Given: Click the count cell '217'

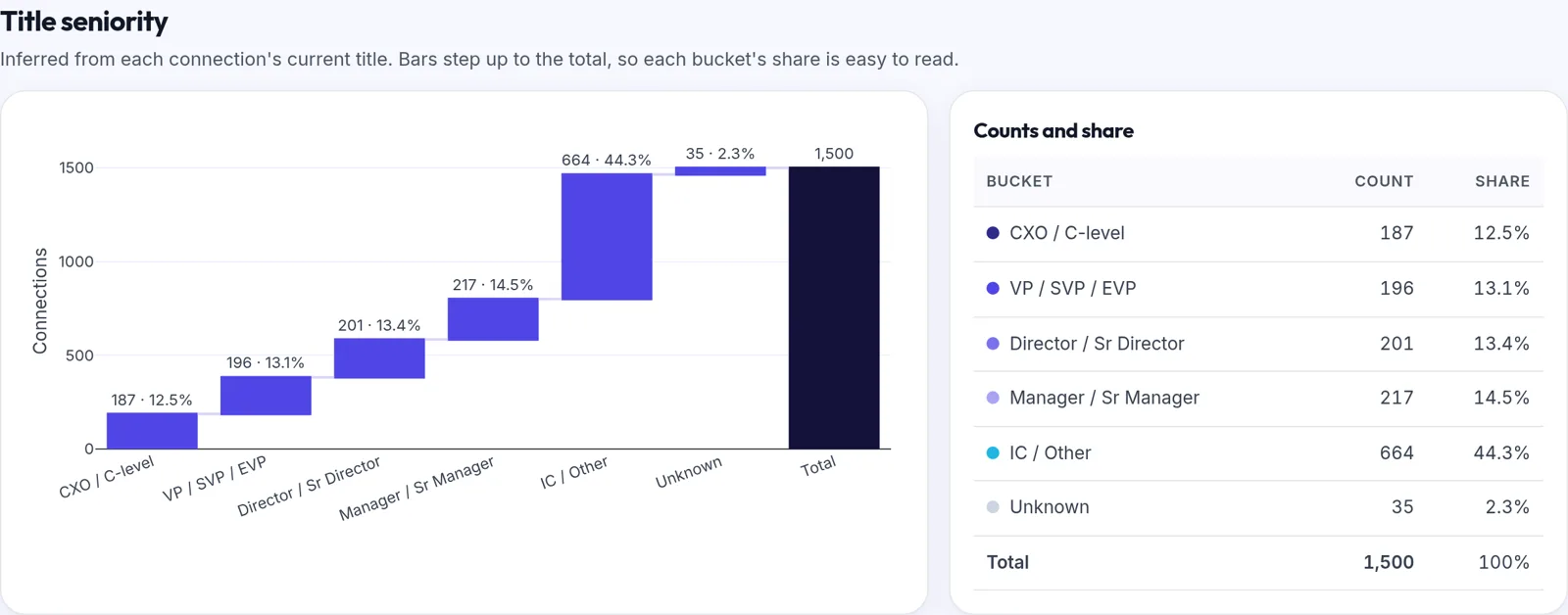Looking at the screenshot, I should click(1396, 398).
